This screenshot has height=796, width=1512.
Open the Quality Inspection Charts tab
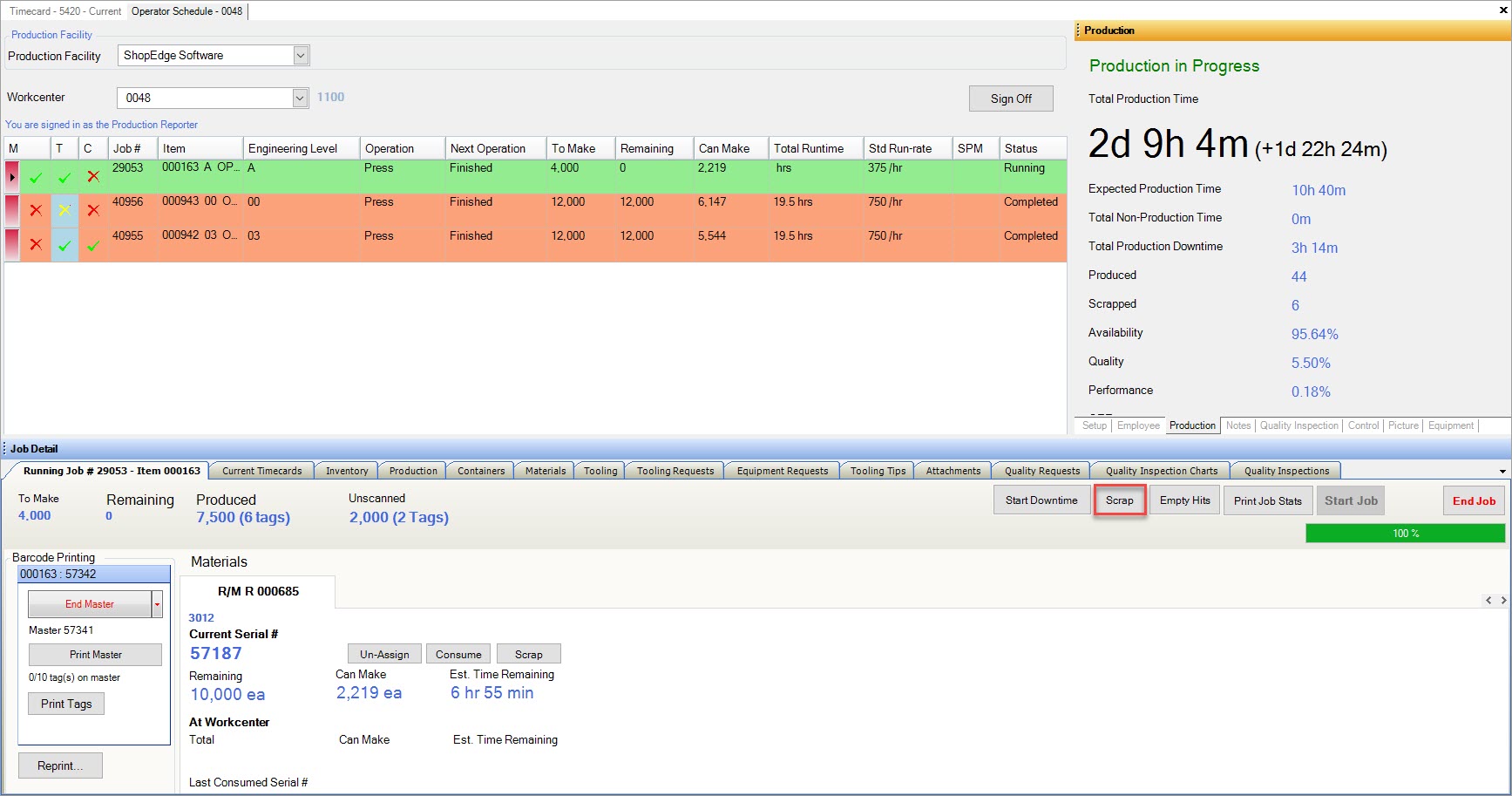[x=1162, y=471]
